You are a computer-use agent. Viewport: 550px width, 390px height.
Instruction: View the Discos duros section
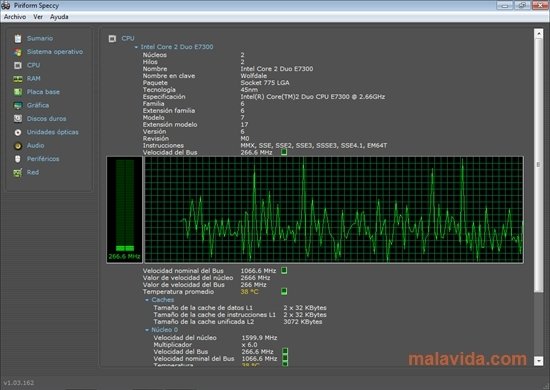[46, 119]
